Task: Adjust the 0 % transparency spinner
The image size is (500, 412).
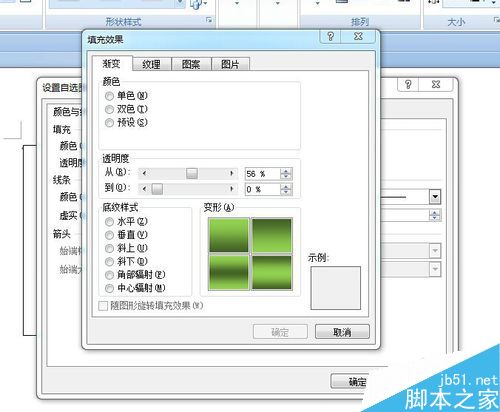Action: click(286, 189)
